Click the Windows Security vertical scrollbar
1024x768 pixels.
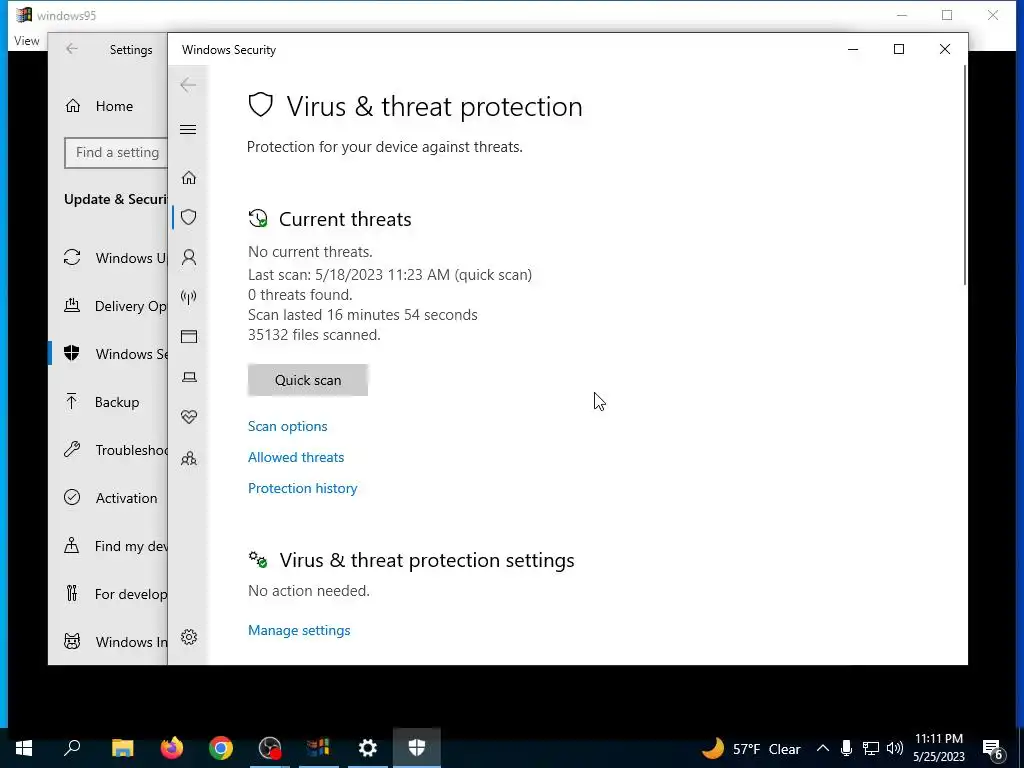(x=965, y=176)
